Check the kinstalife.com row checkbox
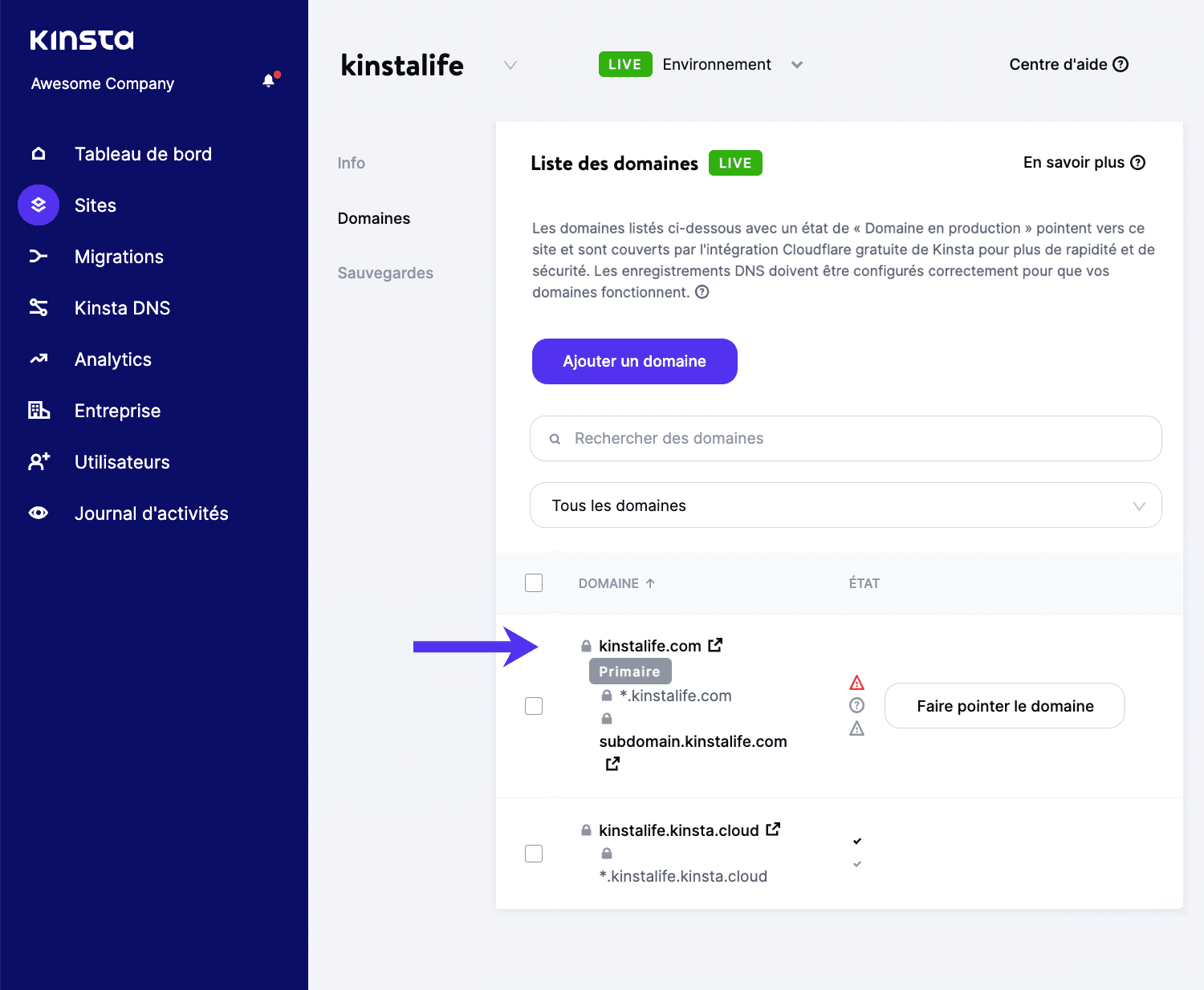The width and height of the screenshot is (1204, 990). 533,705
